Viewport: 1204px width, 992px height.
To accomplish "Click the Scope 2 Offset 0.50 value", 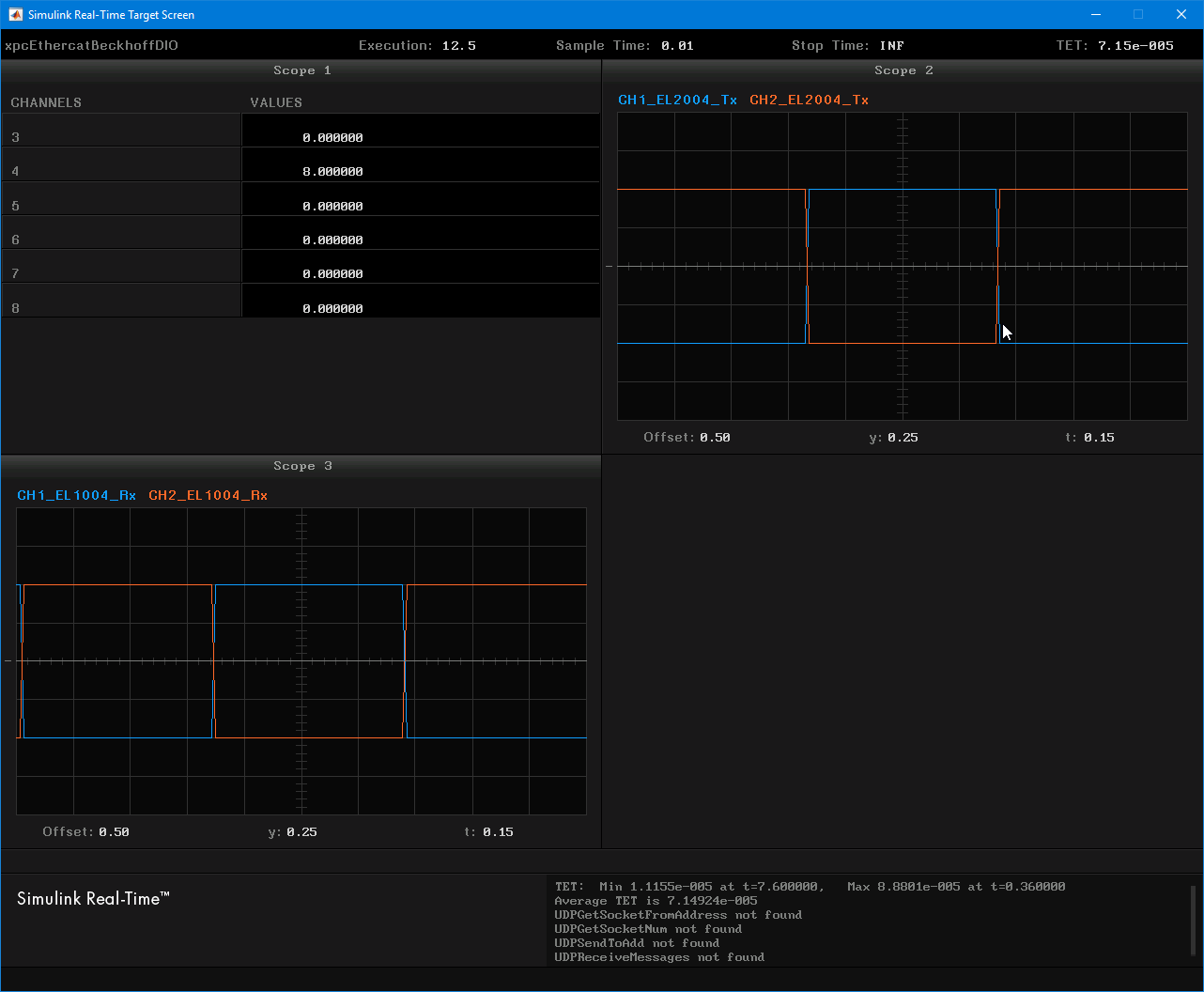I will pos(715,438).
